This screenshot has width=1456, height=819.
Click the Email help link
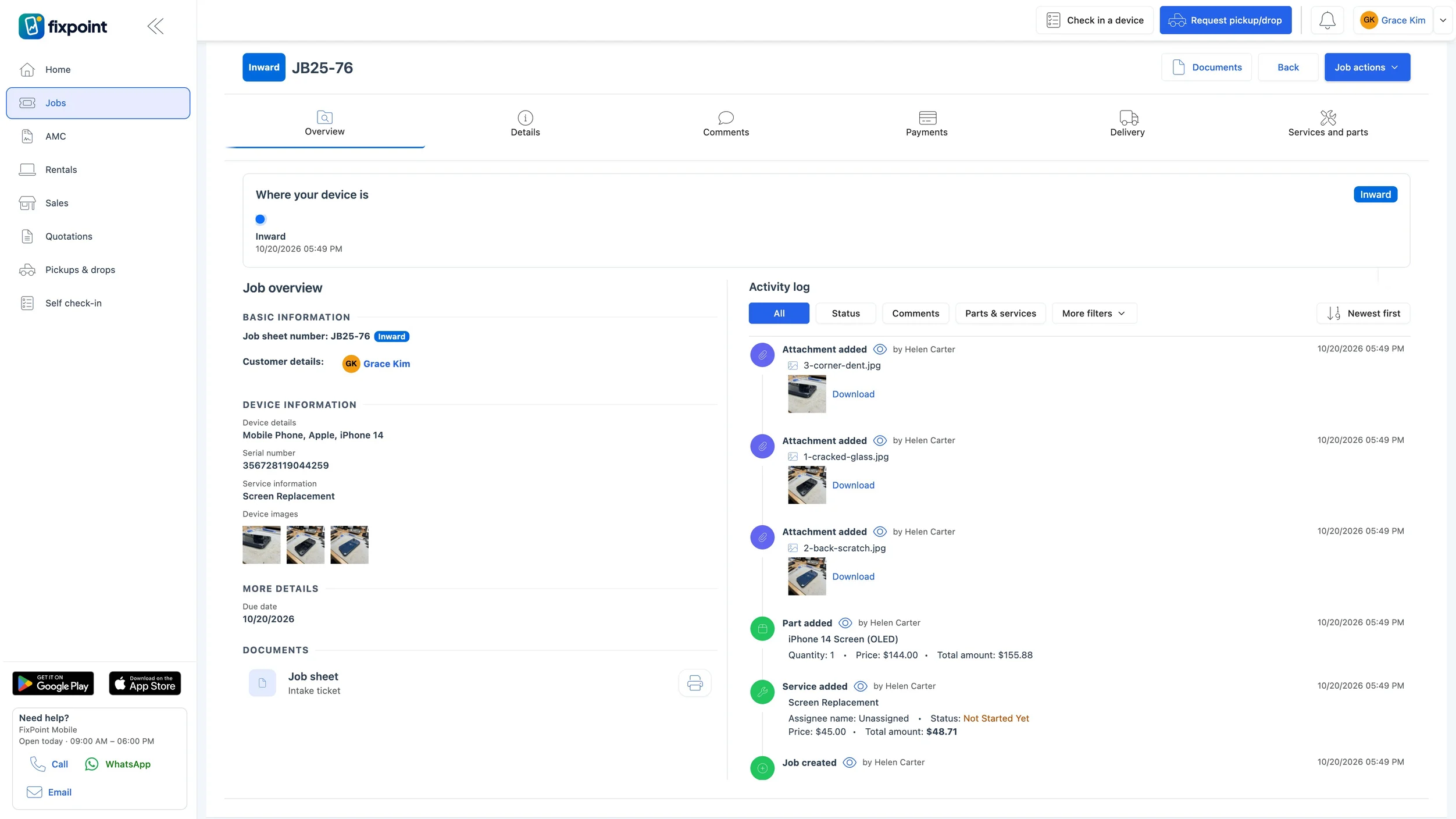point(49,792)
